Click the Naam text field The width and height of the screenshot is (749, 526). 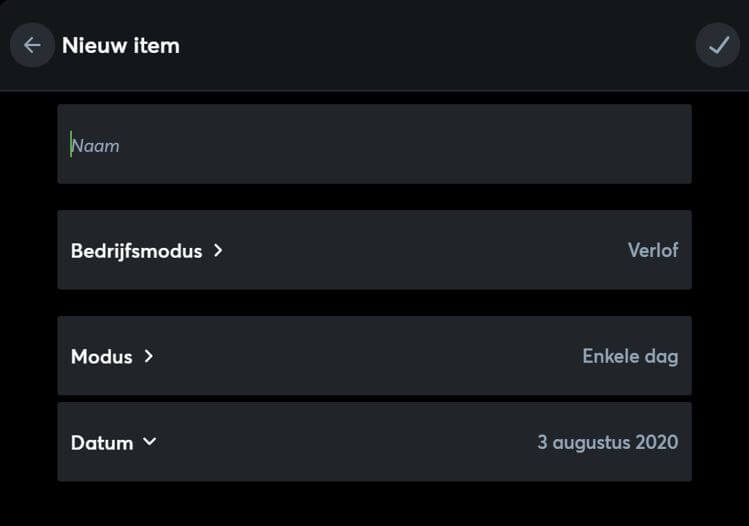pos(374,144)
